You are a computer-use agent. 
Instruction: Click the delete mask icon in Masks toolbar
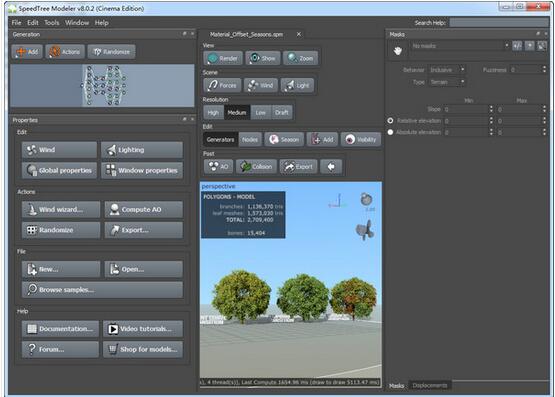[x=542, y=46]
